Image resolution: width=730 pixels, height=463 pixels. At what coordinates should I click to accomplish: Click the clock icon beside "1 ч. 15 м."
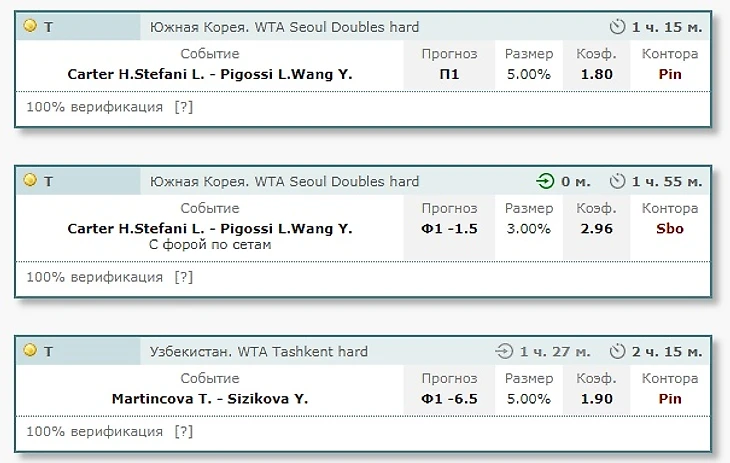coord(617,27)
